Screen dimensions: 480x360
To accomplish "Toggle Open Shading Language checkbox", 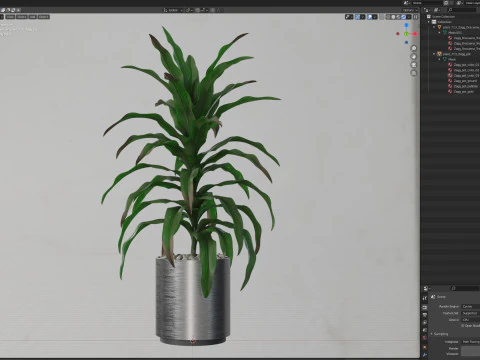I will (x=463, y=326).
